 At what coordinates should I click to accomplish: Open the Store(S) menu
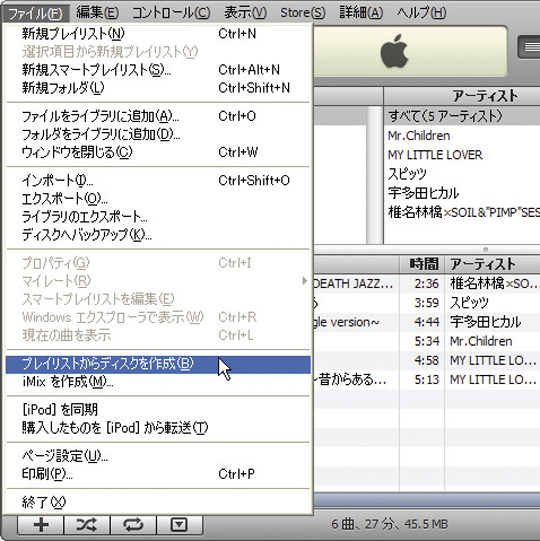[x=303, y=13]
